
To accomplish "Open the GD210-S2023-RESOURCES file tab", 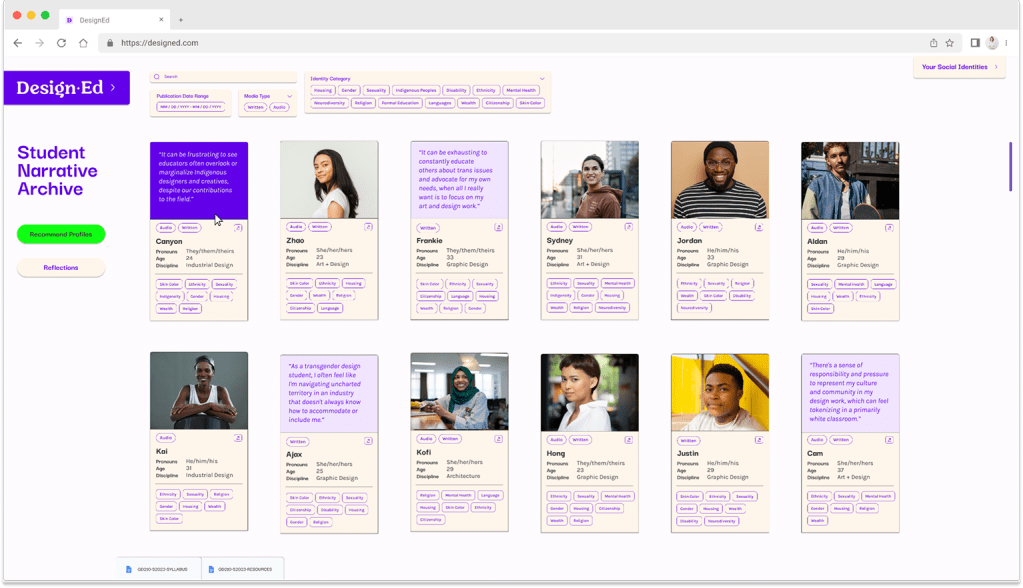I will click(x=242, y=569).
